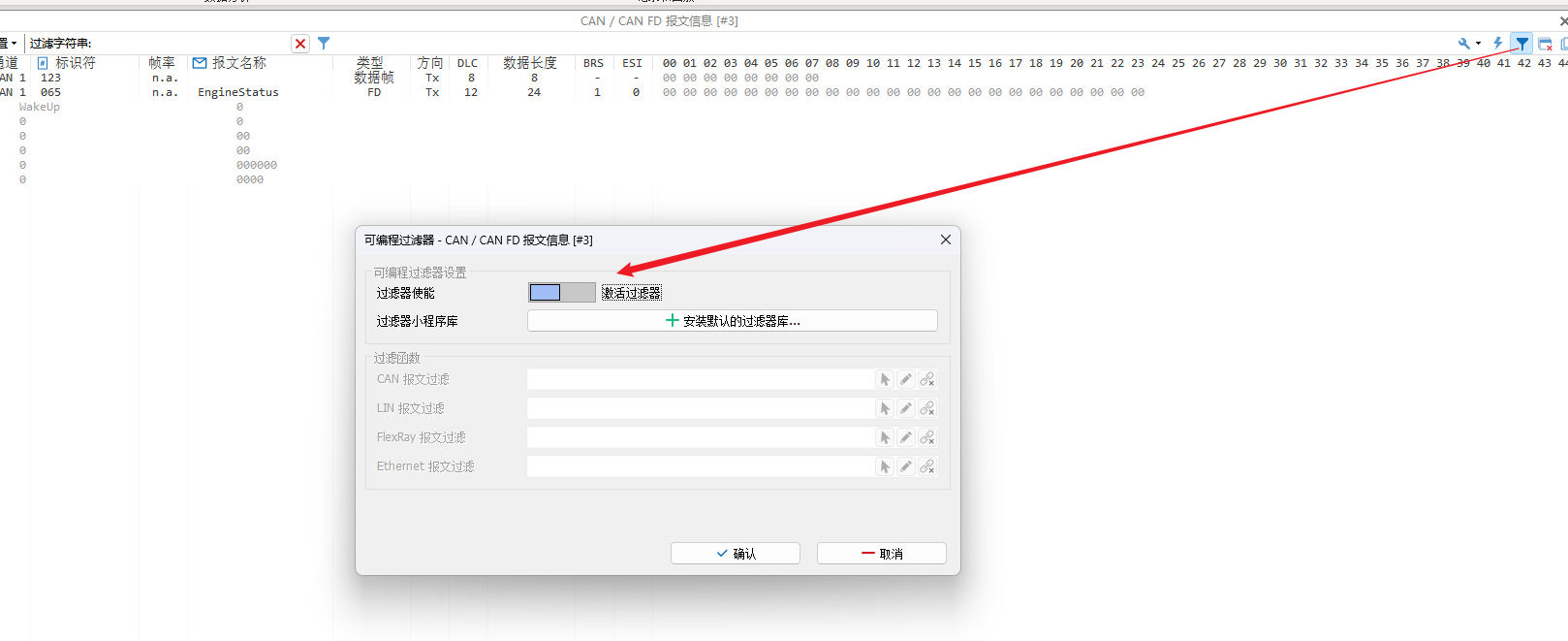Click the 方向 column header
Viewport: 1568px width, 641px height.
coord(430,63)
